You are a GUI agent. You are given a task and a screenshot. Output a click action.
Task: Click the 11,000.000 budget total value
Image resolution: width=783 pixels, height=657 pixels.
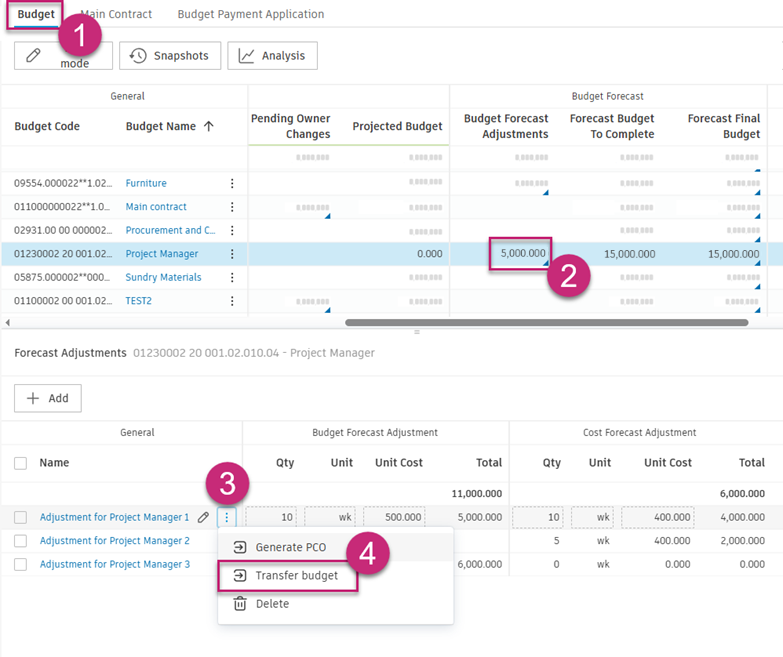tap(476, 494)
